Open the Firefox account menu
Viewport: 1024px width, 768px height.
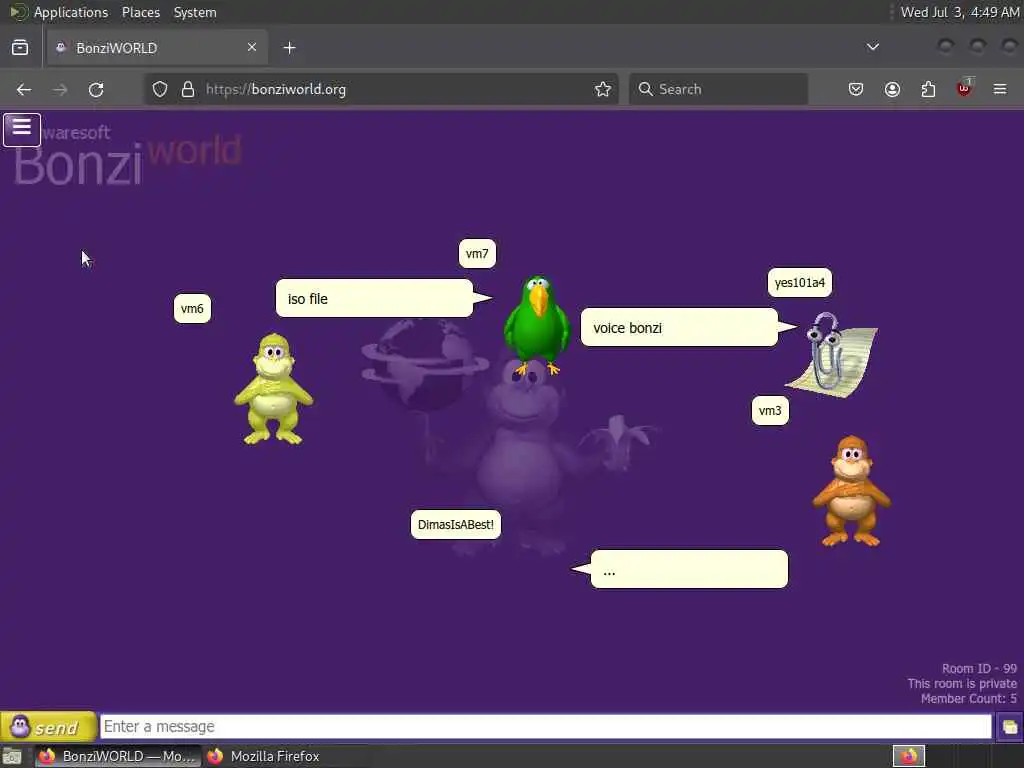click(892, 89)
